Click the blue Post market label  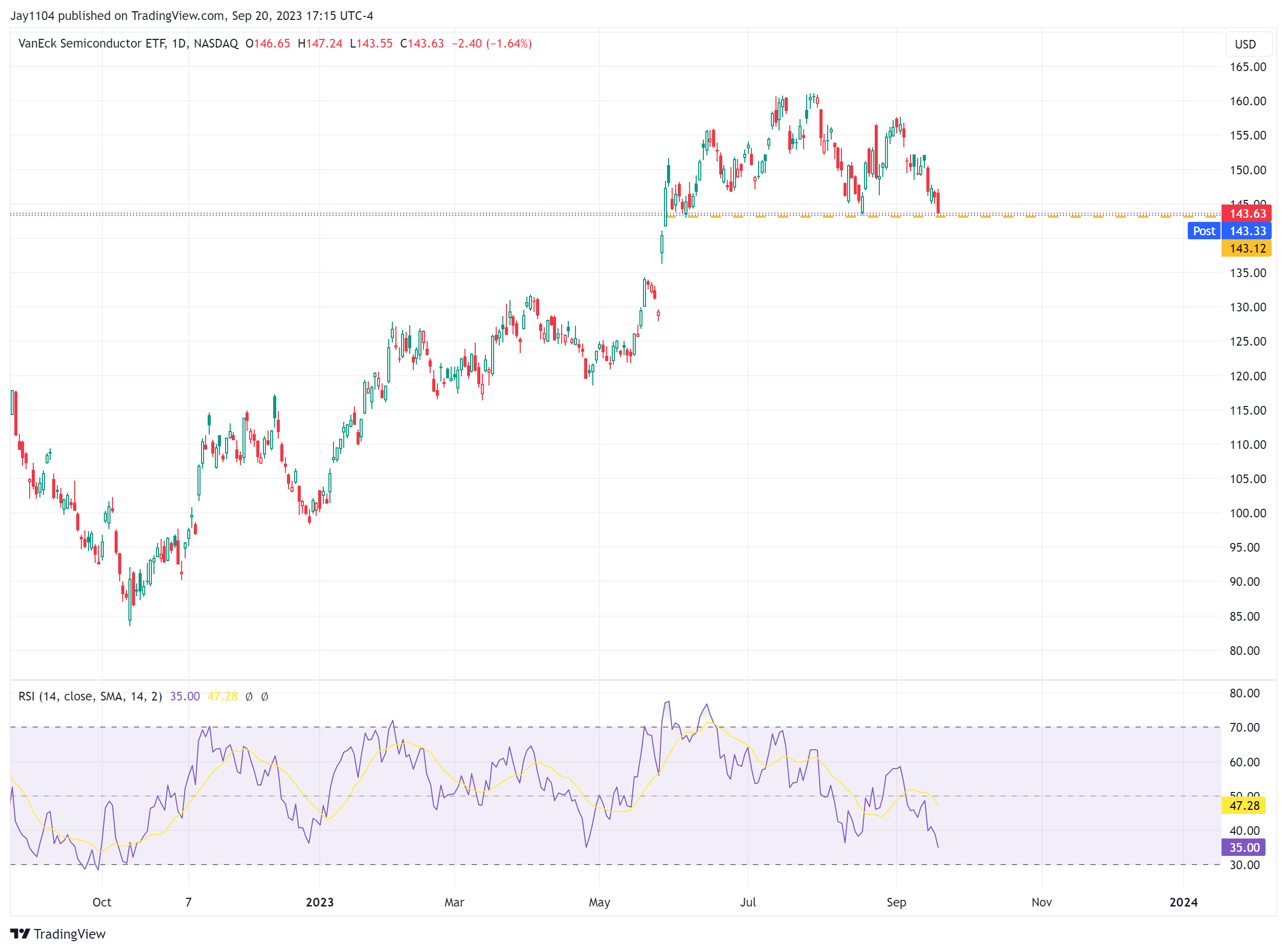click(x=1204, y=231)
